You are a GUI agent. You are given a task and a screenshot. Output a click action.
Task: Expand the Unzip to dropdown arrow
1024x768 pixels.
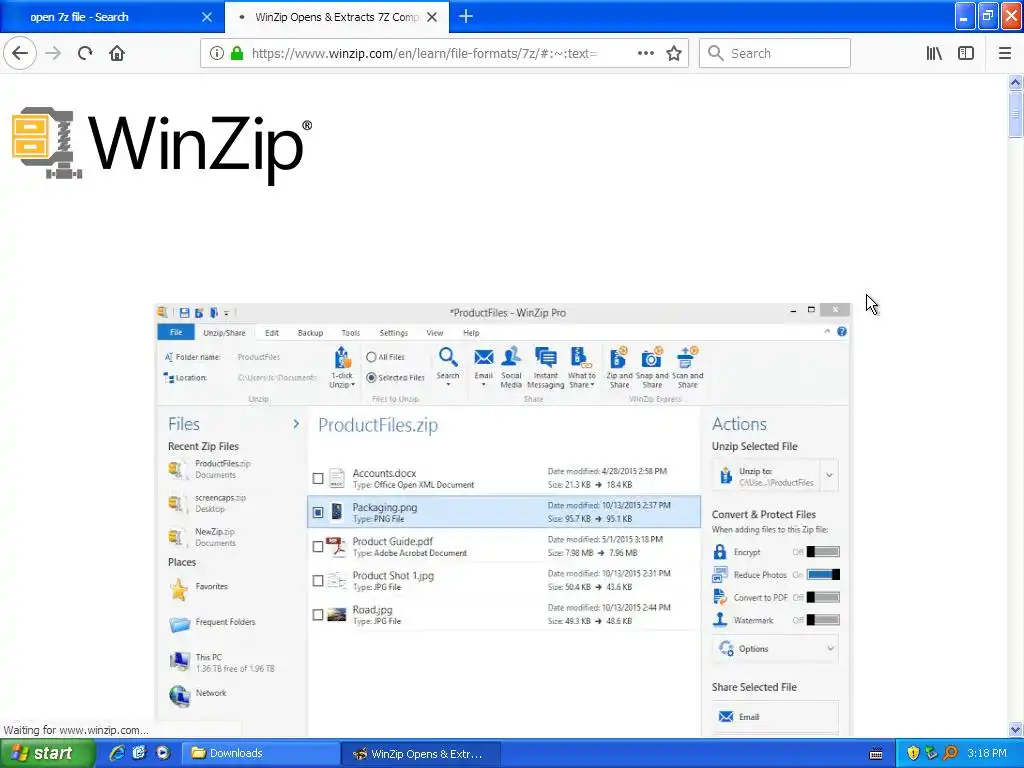(x=829, y=475)
